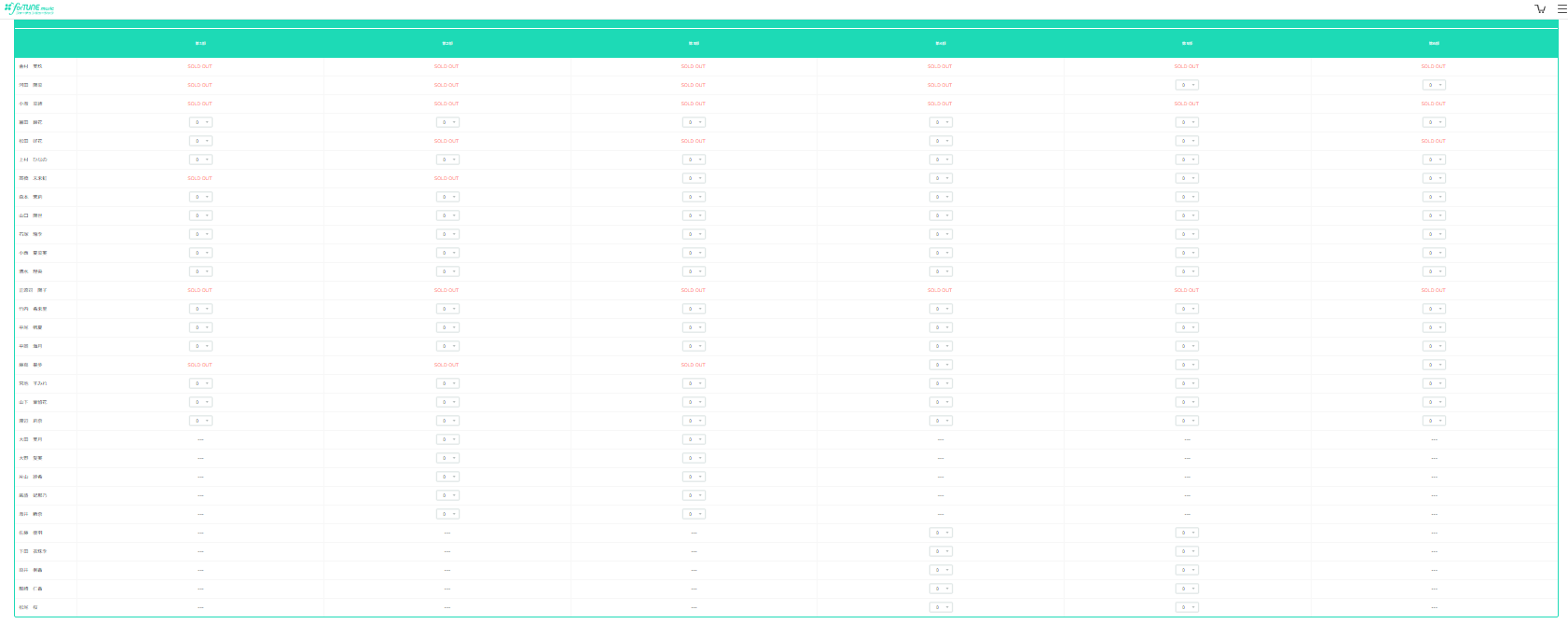Click the 第3部 column header
1568x624 pixels.
click(x=694, y=43)
